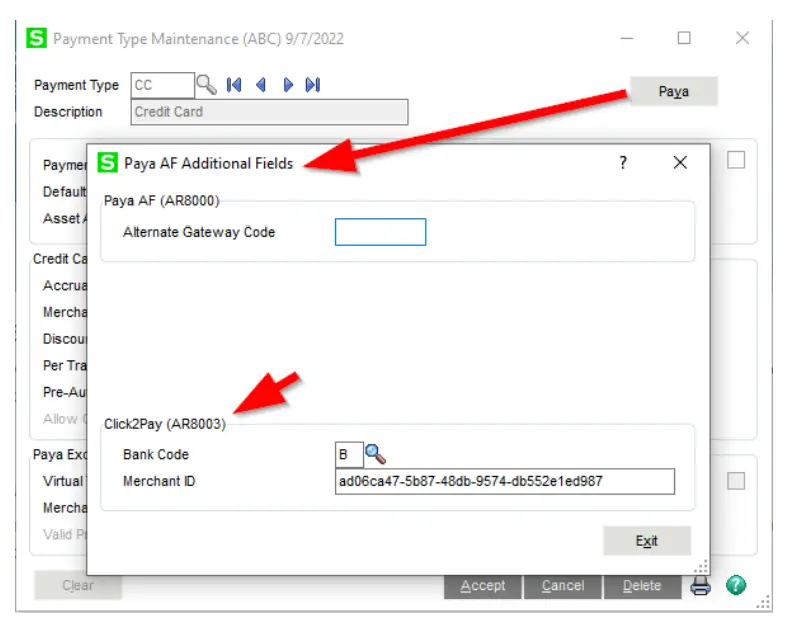Click the Payment Type CC field

(x=163, y=85)
